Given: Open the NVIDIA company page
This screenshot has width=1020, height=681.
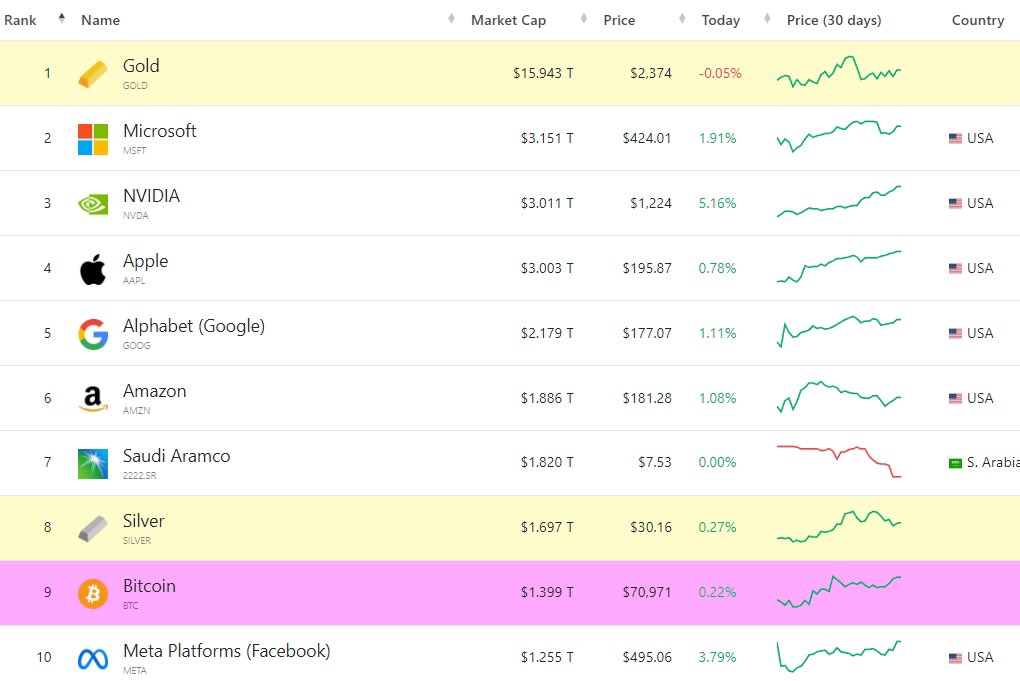Looking at the screenshot, I should point(151,196).
